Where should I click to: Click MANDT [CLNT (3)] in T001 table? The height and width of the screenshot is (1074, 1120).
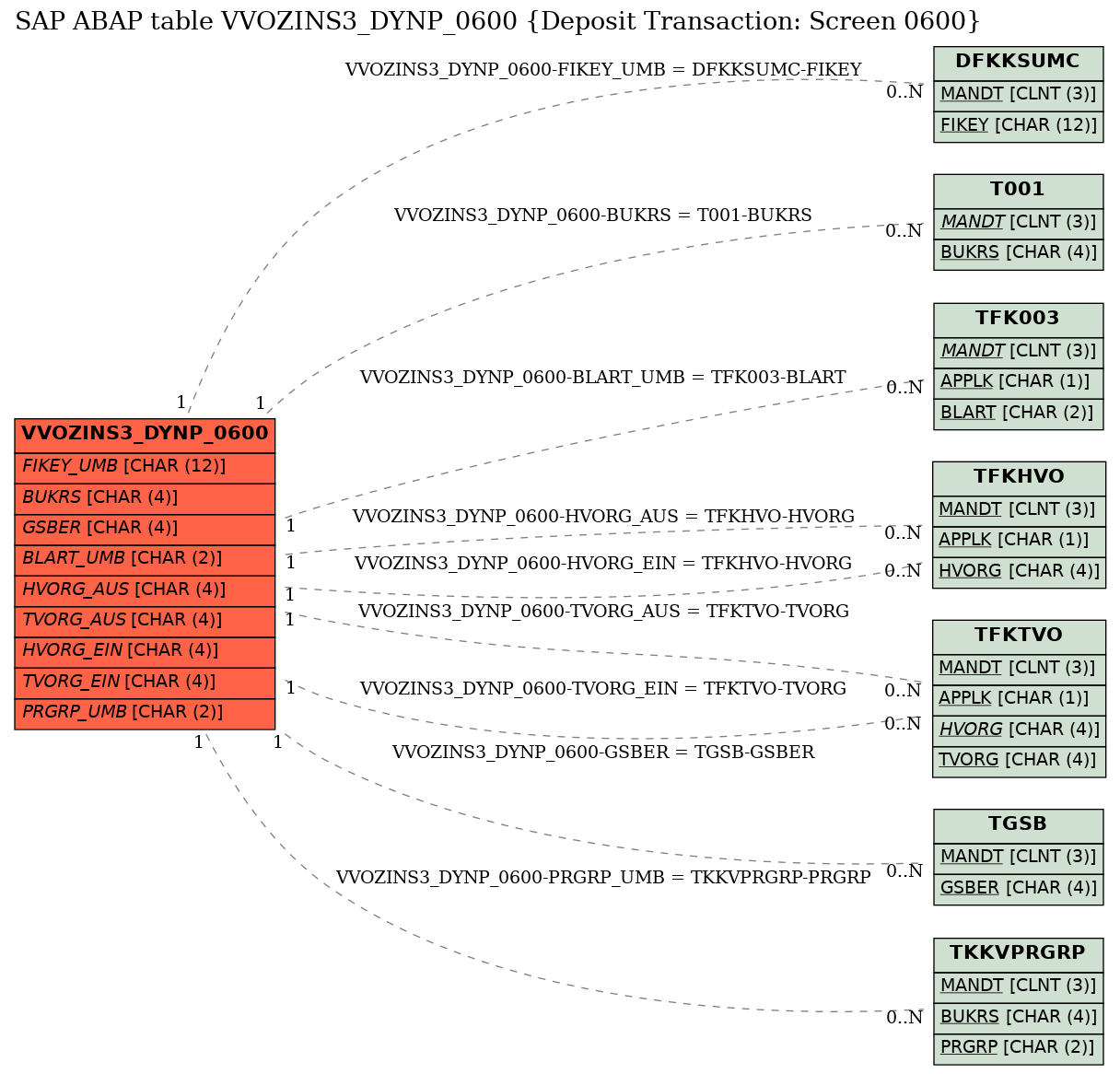coord(1018,222)
